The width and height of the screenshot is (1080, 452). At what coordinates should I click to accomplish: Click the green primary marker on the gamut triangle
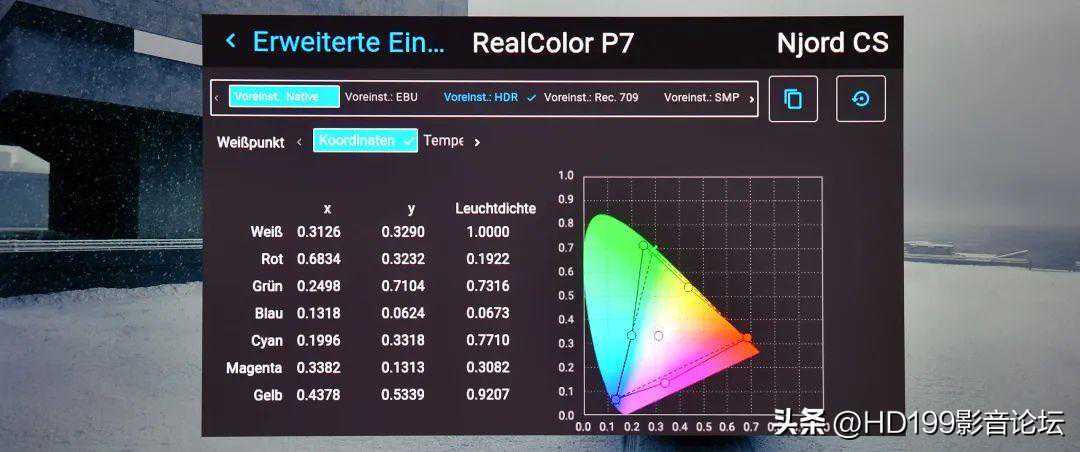pos(643,245)
